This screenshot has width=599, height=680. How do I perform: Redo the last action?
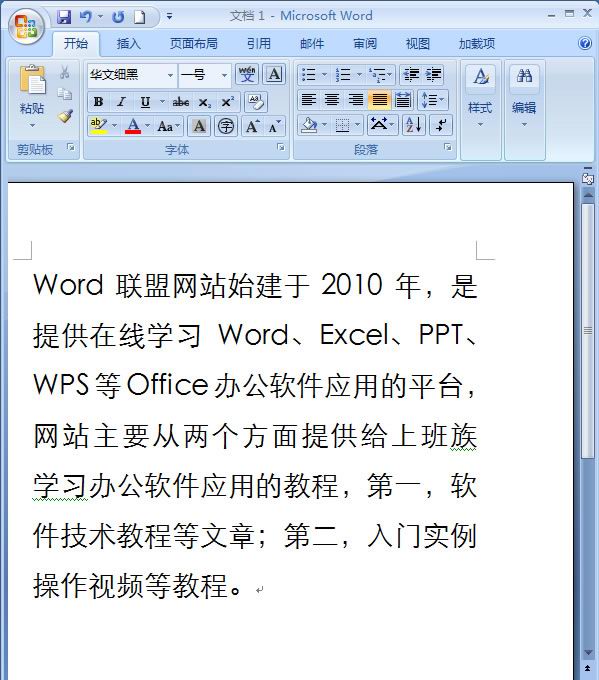pos(118,16)
